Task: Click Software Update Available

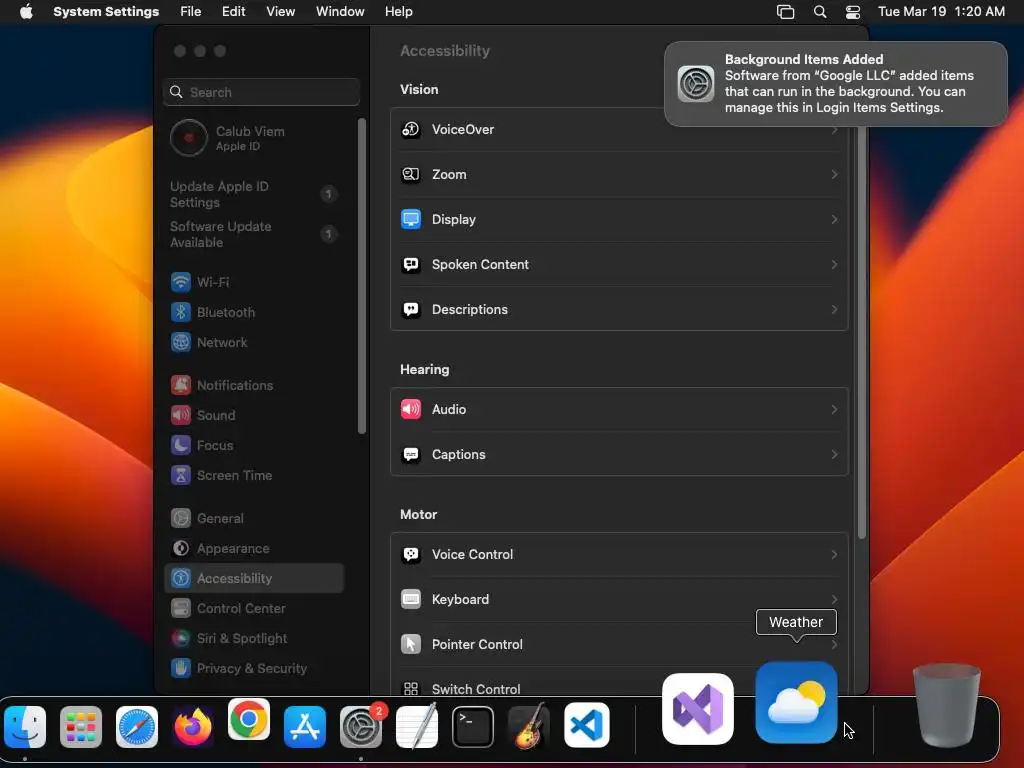Action: 253,234
